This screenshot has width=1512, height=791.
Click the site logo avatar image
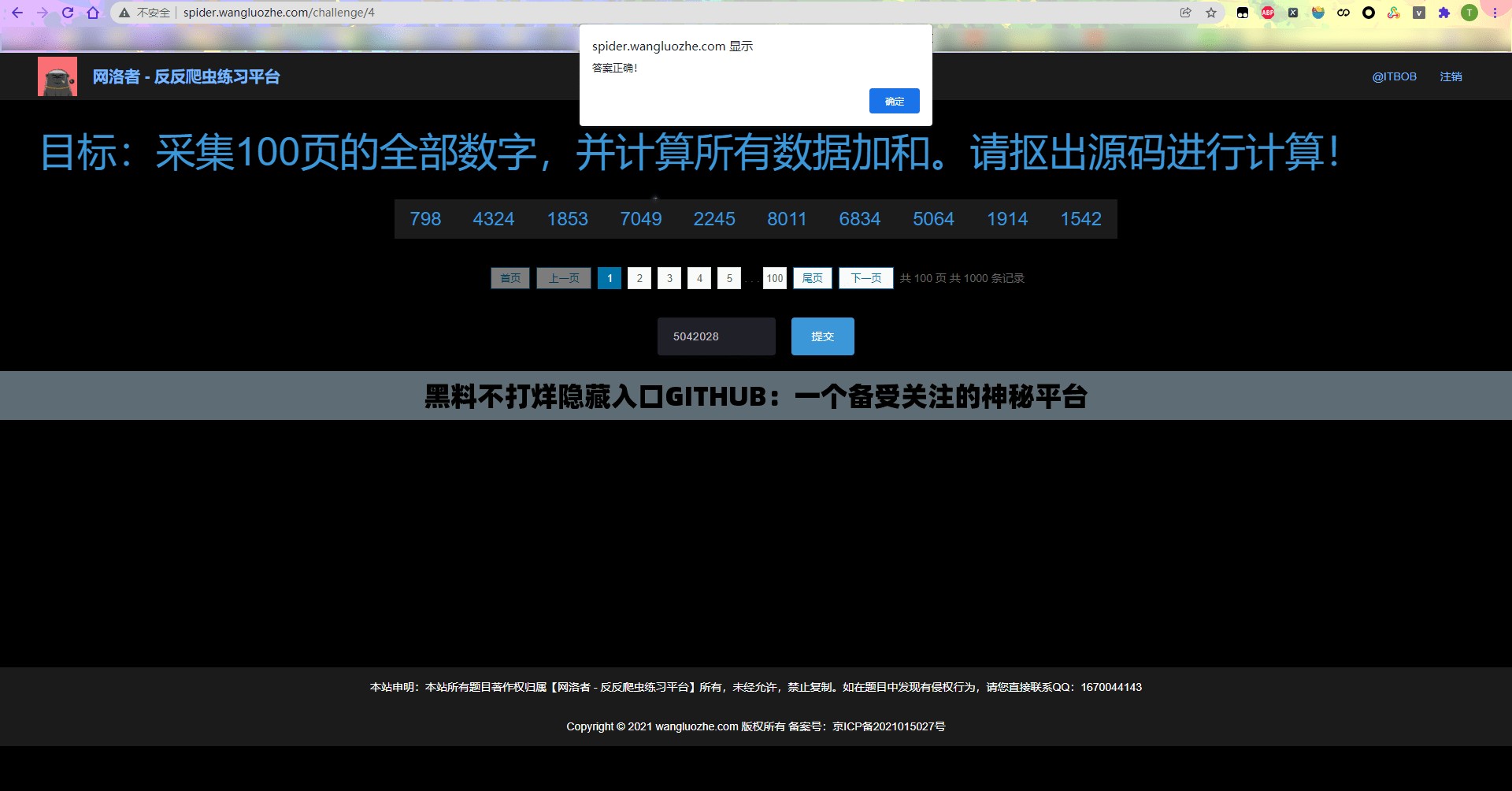57,76
